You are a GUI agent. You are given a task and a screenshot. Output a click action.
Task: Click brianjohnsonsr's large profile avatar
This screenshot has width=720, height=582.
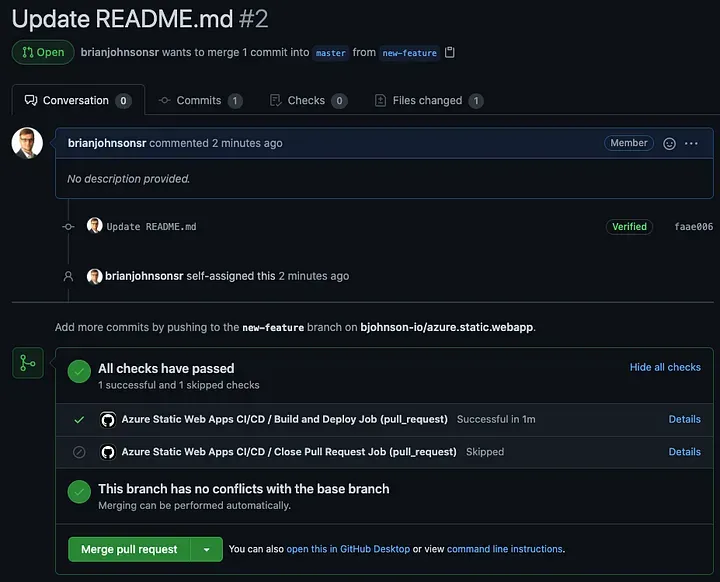pos(27,143)
